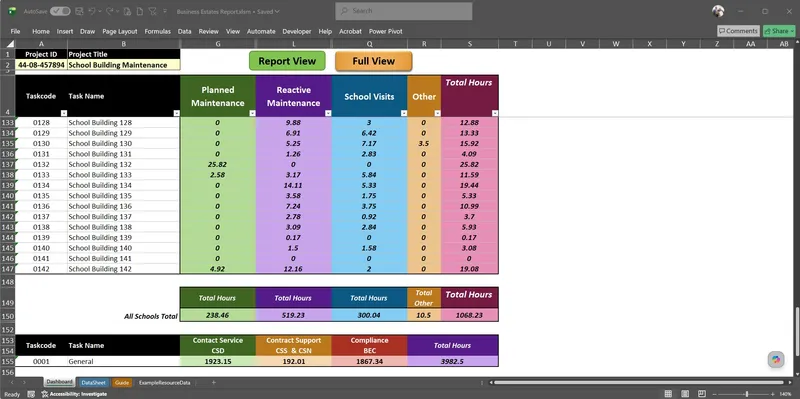Open the Reactive Maintenance filter dropdown

(328, 113)
